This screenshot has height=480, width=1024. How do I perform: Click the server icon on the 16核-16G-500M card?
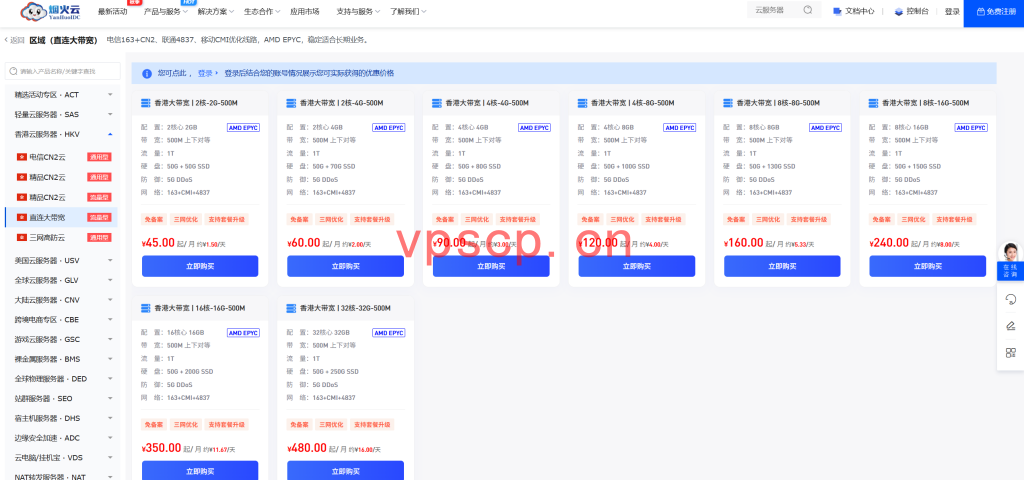[146, 308]
